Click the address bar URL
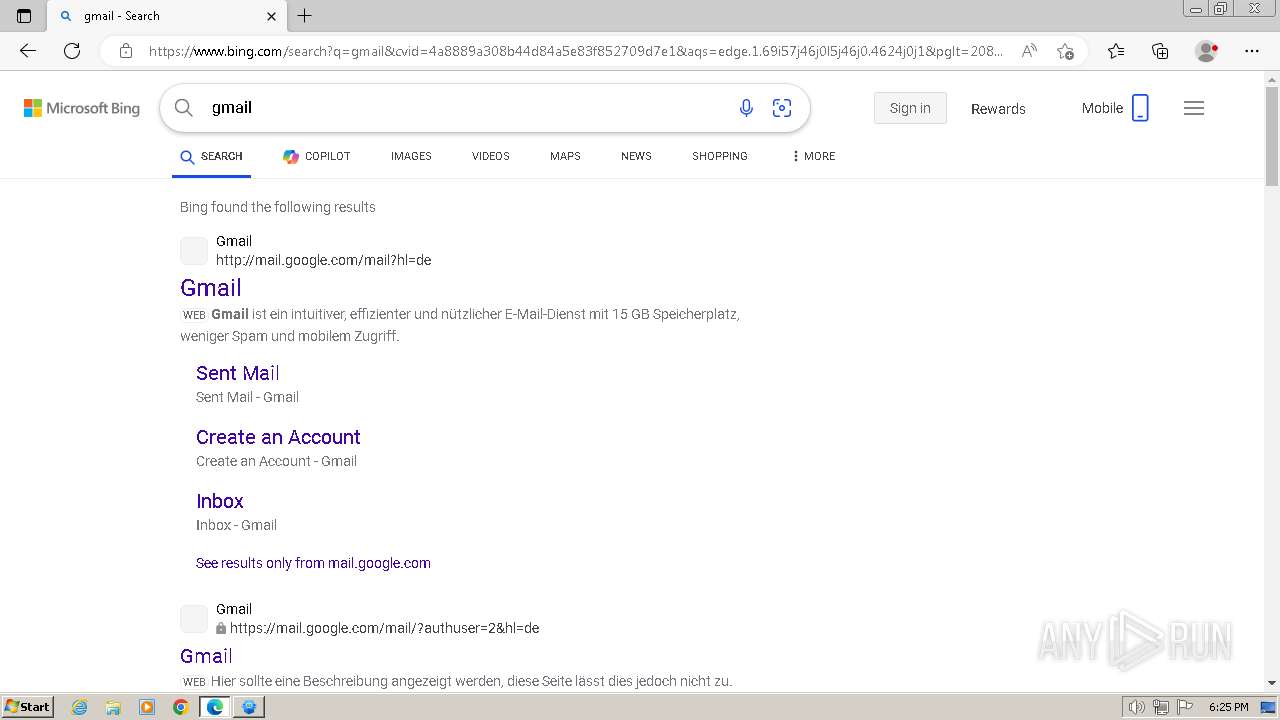Viewport: 1280px width, 720px height. coord(575,51)
